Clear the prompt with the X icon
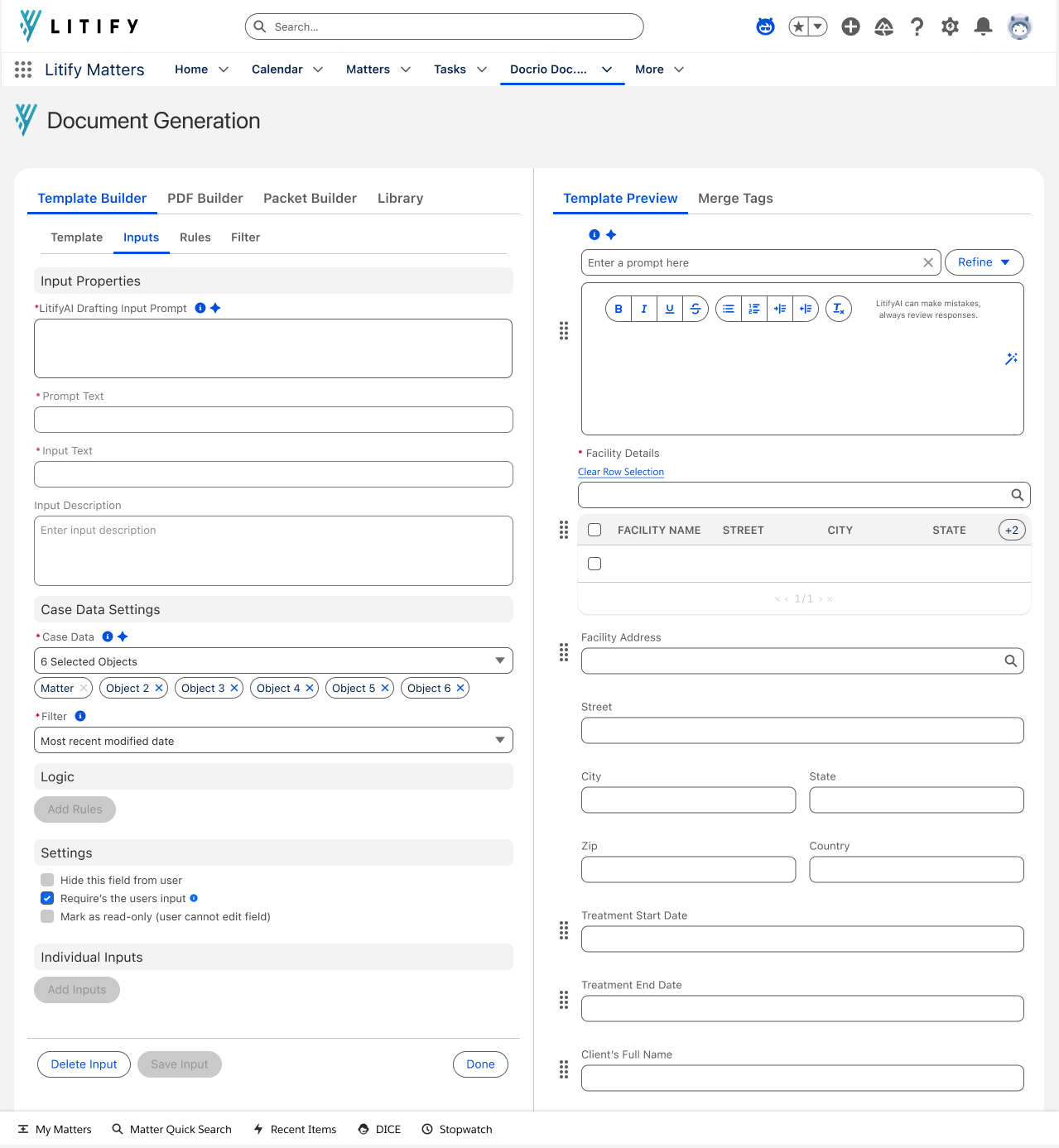This screenshot has height=1148, width=1059. [x=928, y=262]
